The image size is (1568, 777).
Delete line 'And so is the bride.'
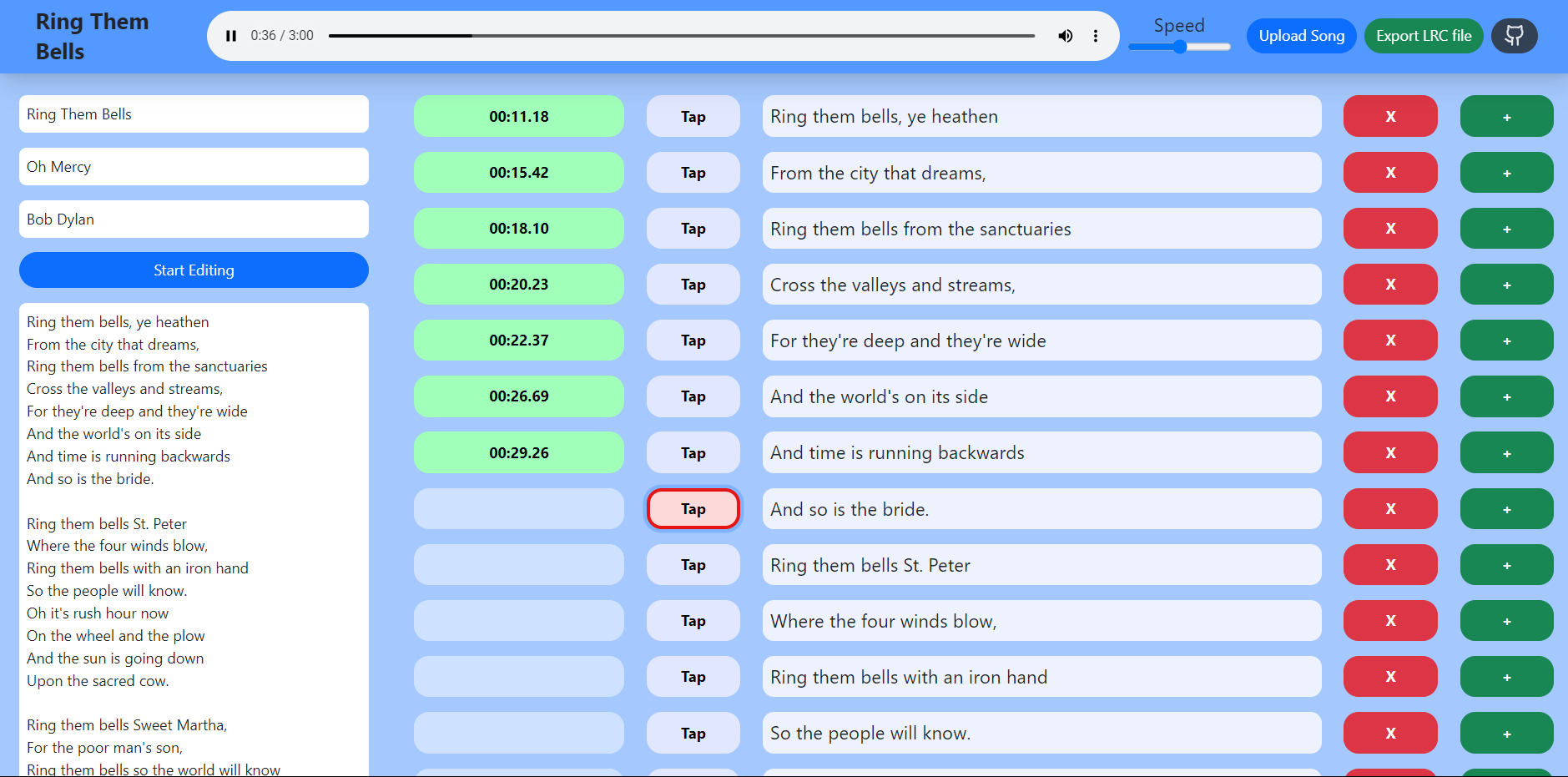(x=1390, y=509)
